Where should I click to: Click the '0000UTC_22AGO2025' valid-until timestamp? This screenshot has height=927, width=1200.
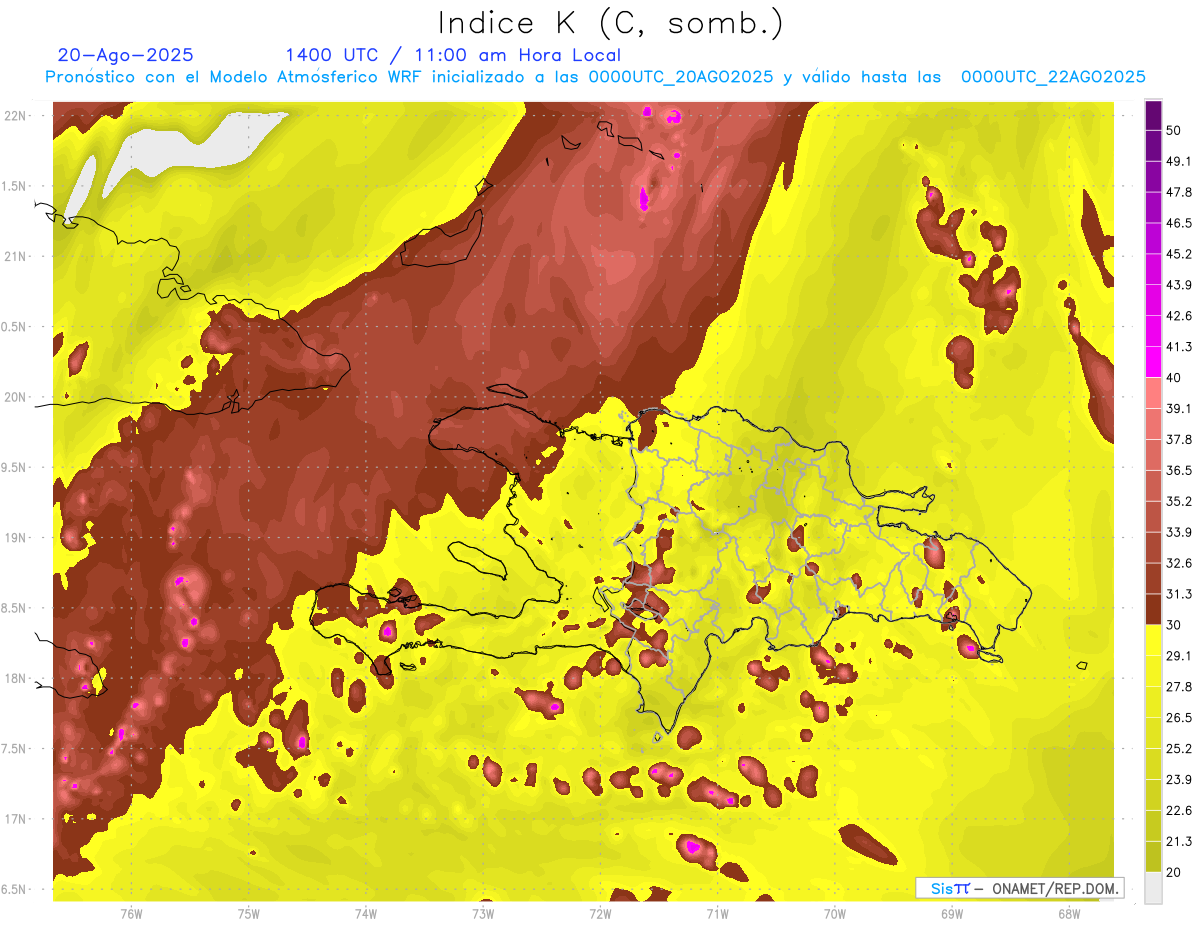point(1053,77)
